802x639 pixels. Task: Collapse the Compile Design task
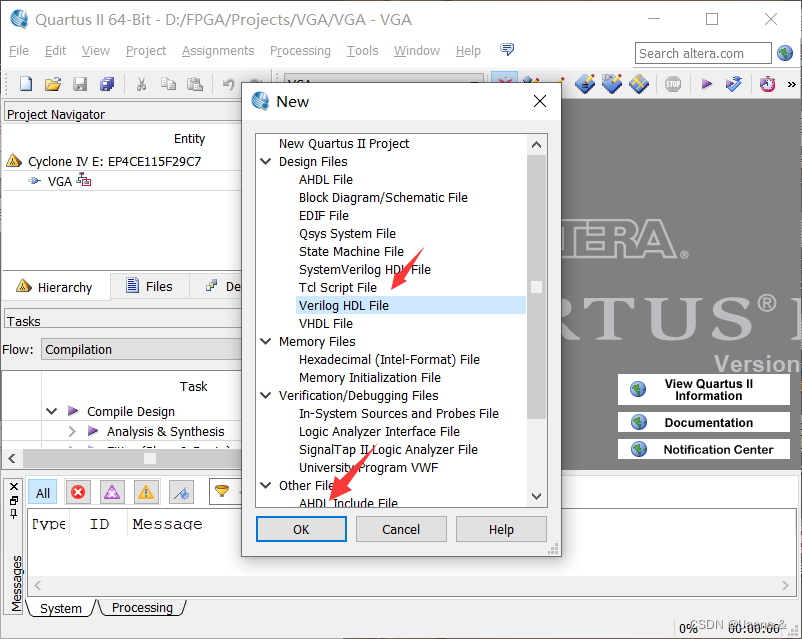pyautogui.click(x=52, y=411)
